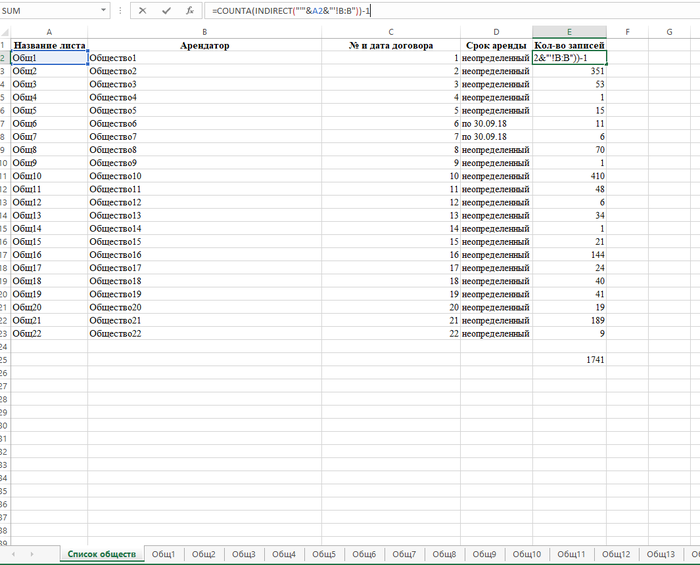Select the cell containing Общ10
The width and height of the screenshot is (700, 565).
click(x=49, y=176)
